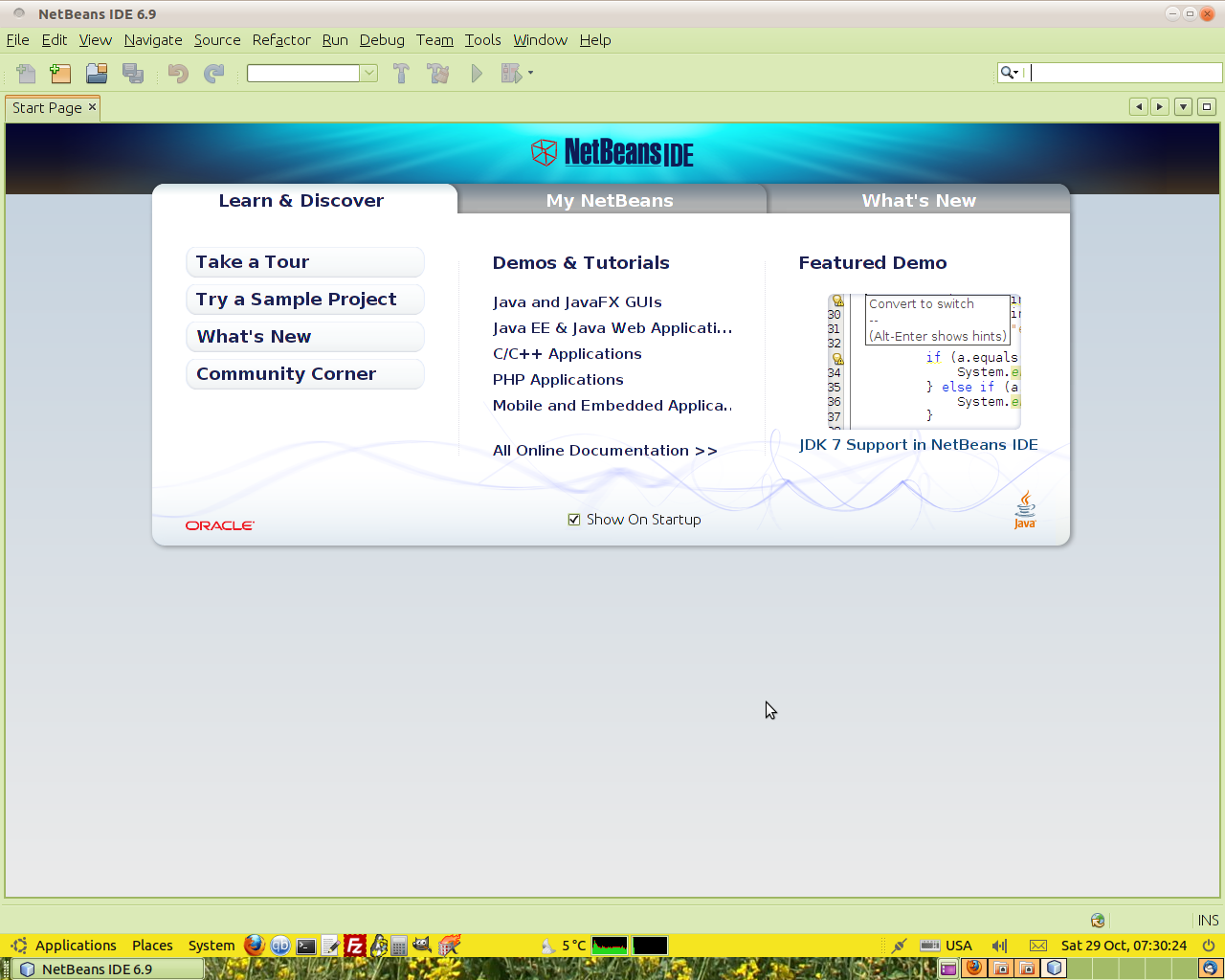Screen dimensions: 1225x980
Task: Click the Build Main Project hammer icon
Action: pos(401,74)
